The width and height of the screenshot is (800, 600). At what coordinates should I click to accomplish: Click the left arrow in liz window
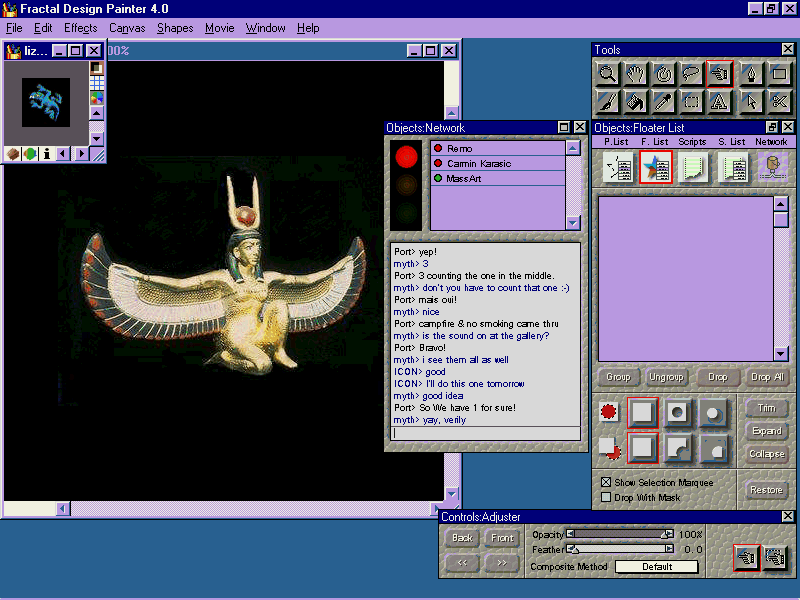point(63,154)
